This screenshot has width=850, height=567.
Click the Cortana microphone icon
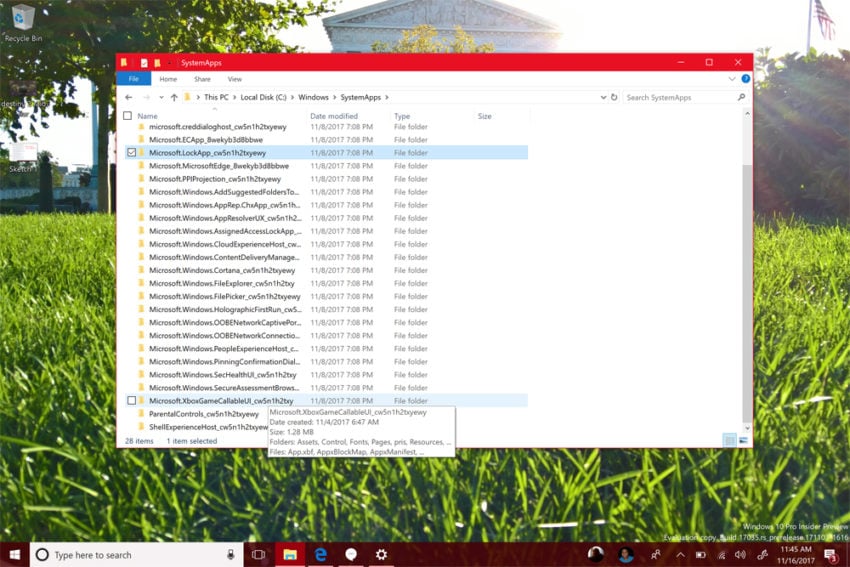[230, 555]
